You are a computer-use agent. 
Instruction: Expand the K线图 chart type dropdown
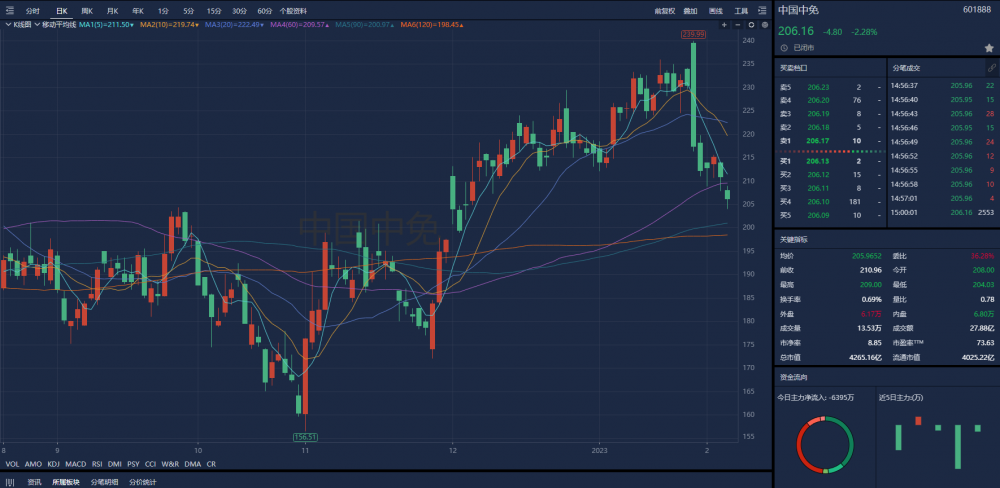[x=18, y=24]
